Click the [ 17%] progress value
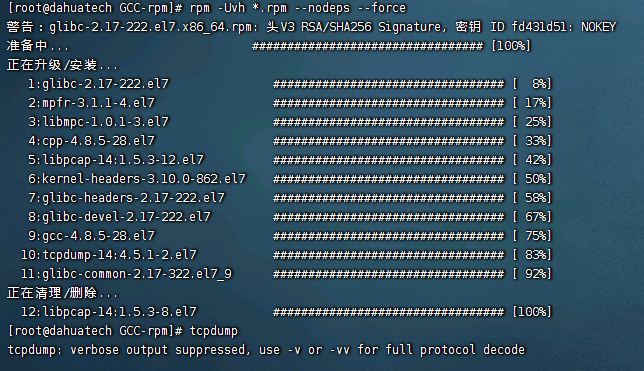The width and height of the screenshot is (644, 371). pos(532,103)
